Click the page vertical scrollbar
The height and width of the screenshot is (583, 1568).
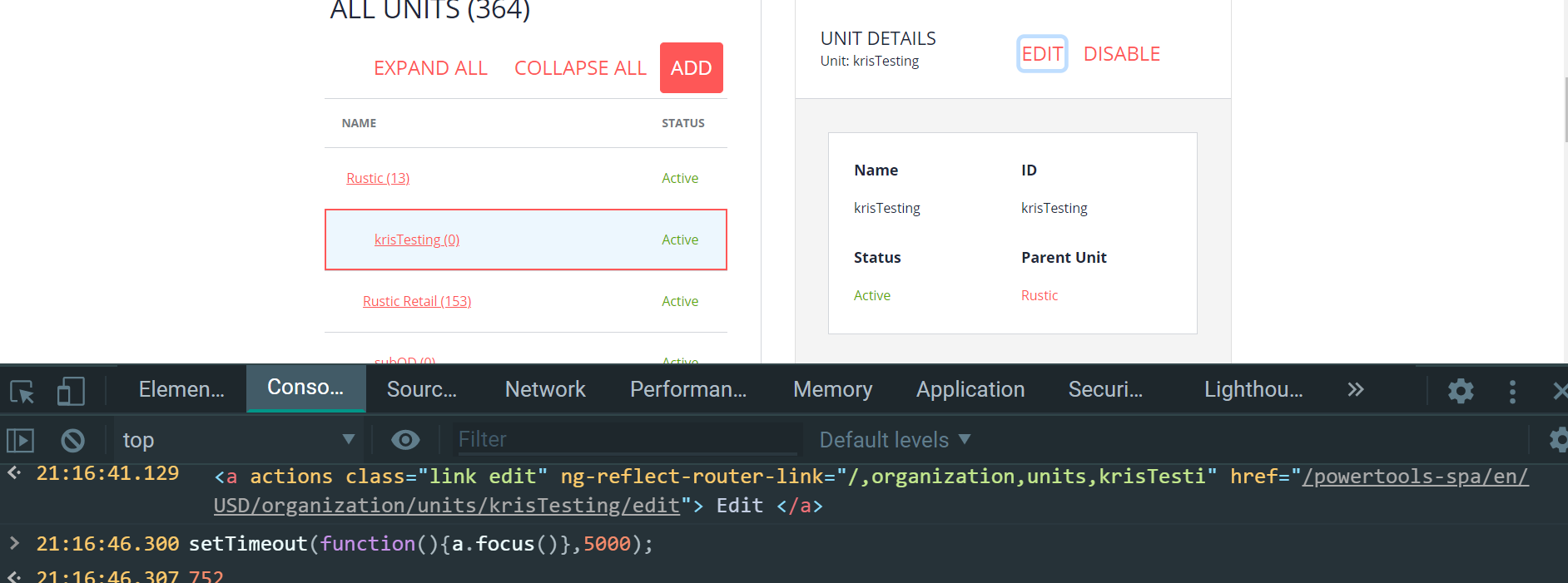tap(1565, 110)
